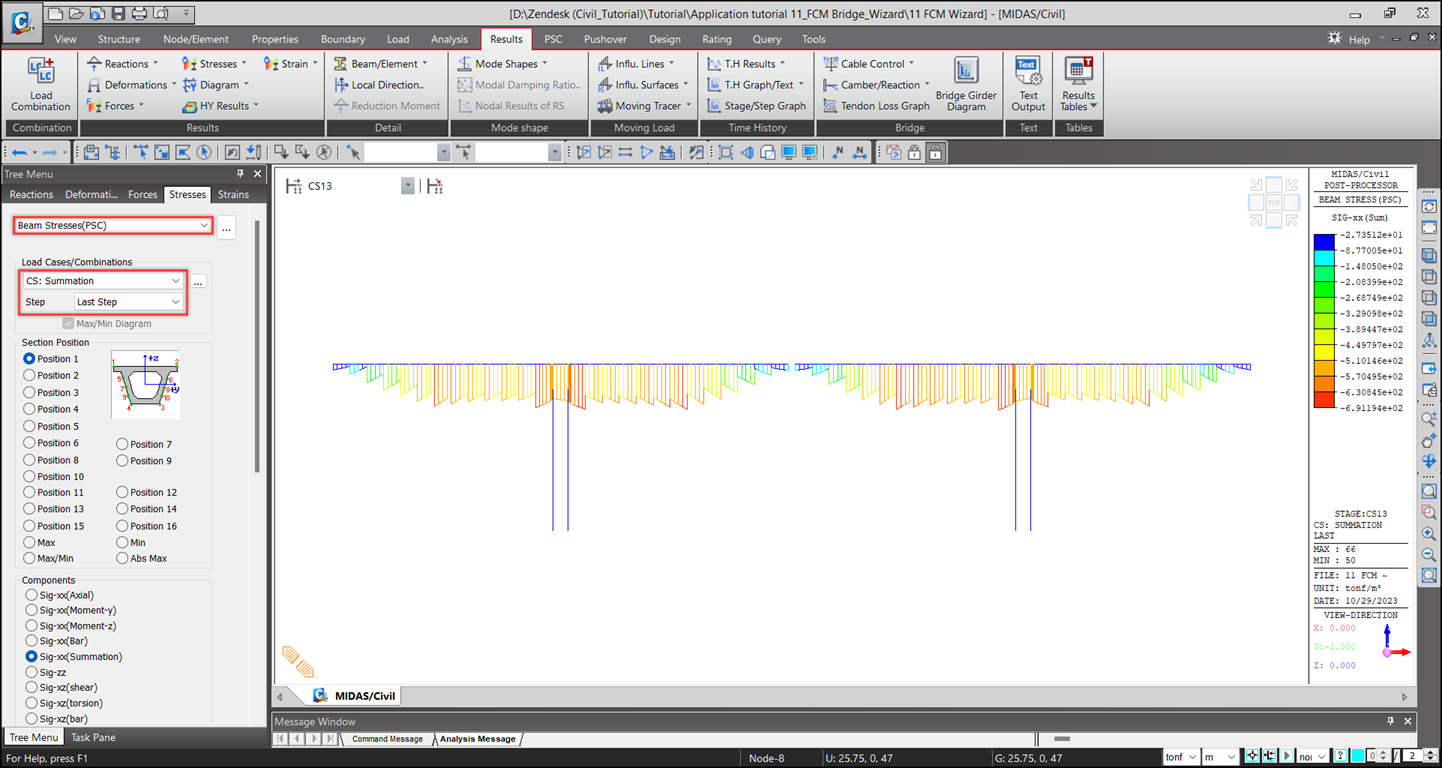
Task: Click the undo back arrow in toolbar
Action: (x=19, y=152)
